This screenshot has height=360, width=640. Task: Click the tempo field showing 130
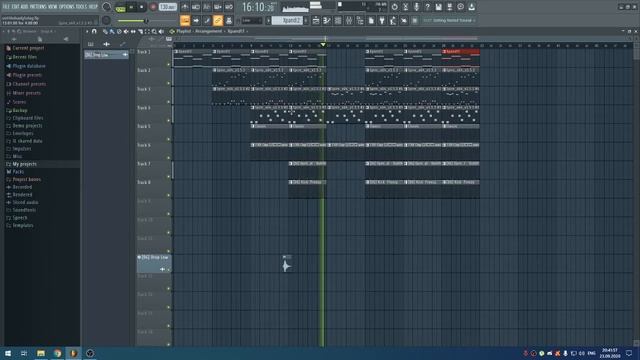point(167,7)
